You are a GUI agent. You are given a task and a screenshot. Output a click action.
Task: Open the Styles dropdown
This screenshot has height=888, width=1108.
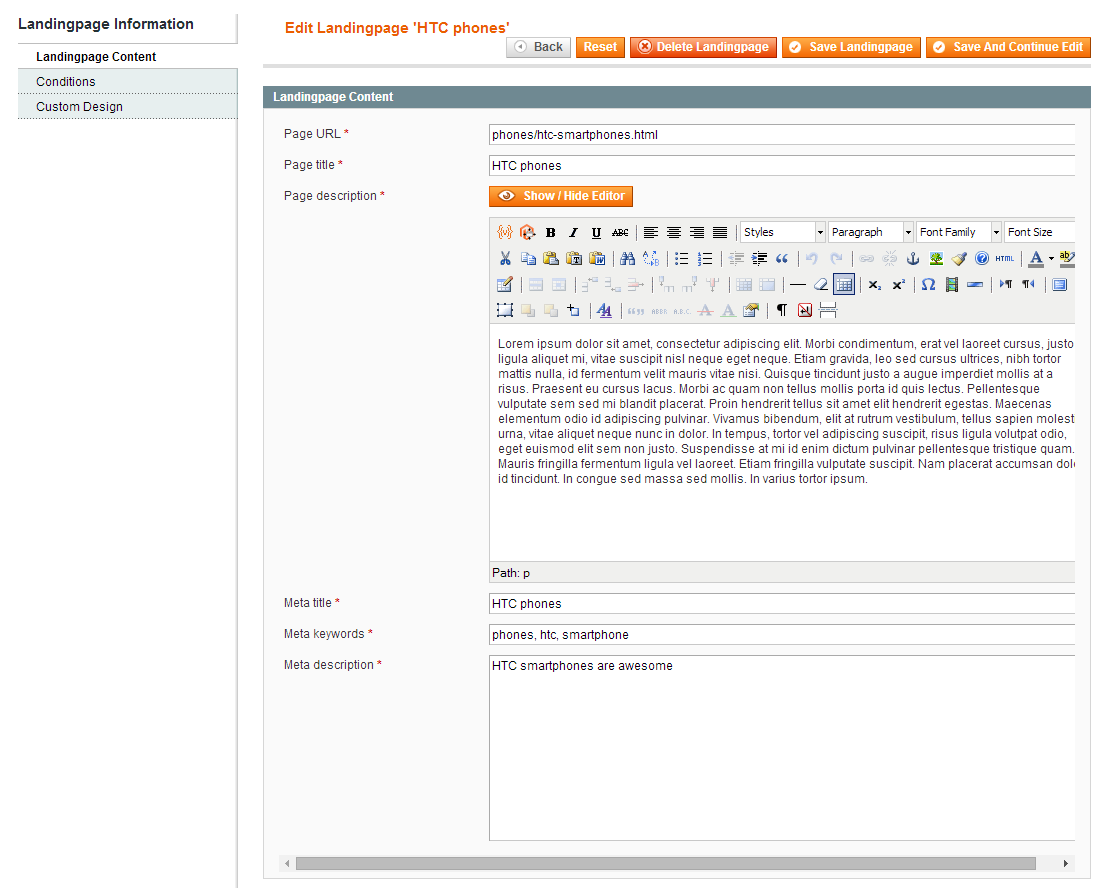click(x=783, y=232)
